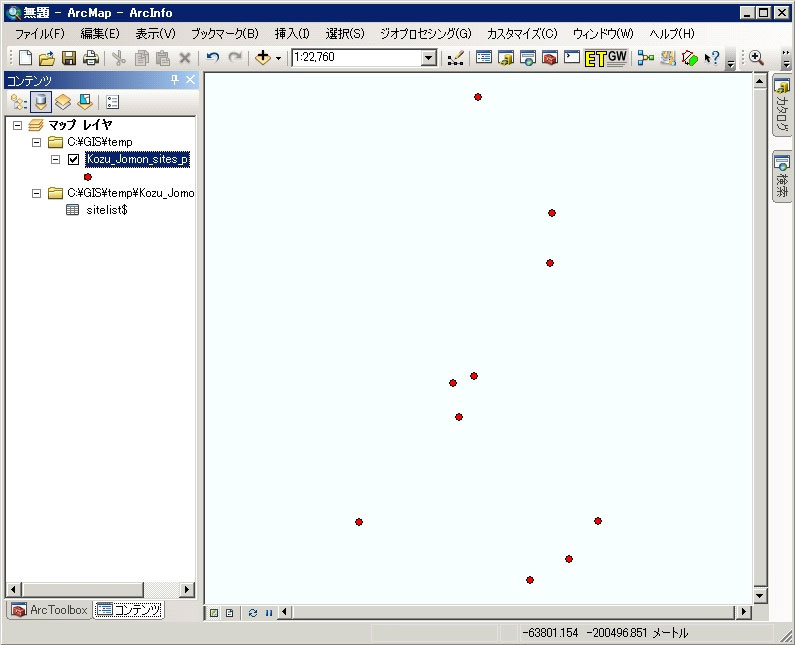The width and height of the screenshot is (795, 645).
Task: Open the カスタマイズ(C) menu
Action: coord(522,34)
